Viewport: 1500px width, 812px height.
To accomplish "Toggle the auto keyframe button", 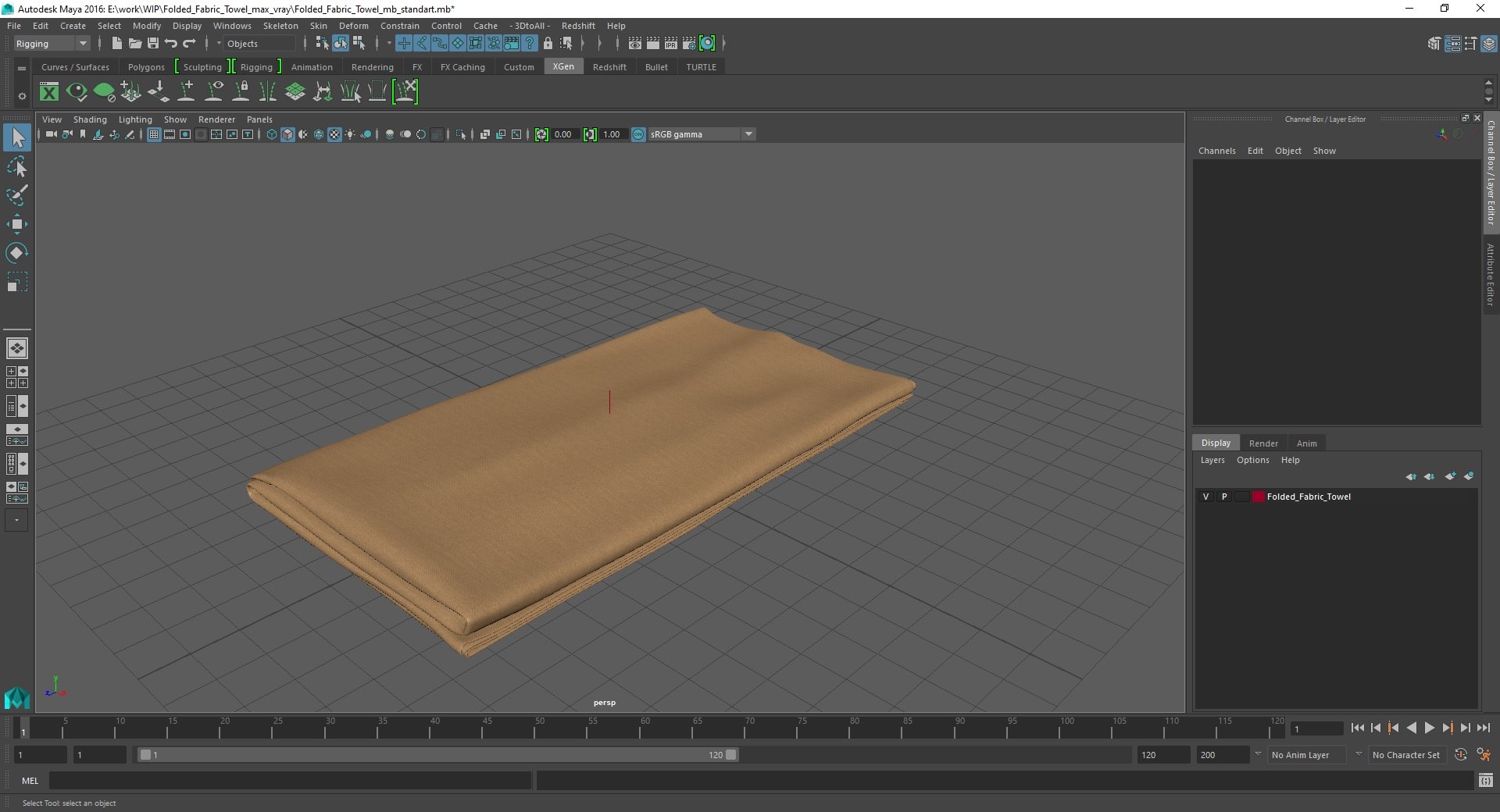I will pos(1460,755).
